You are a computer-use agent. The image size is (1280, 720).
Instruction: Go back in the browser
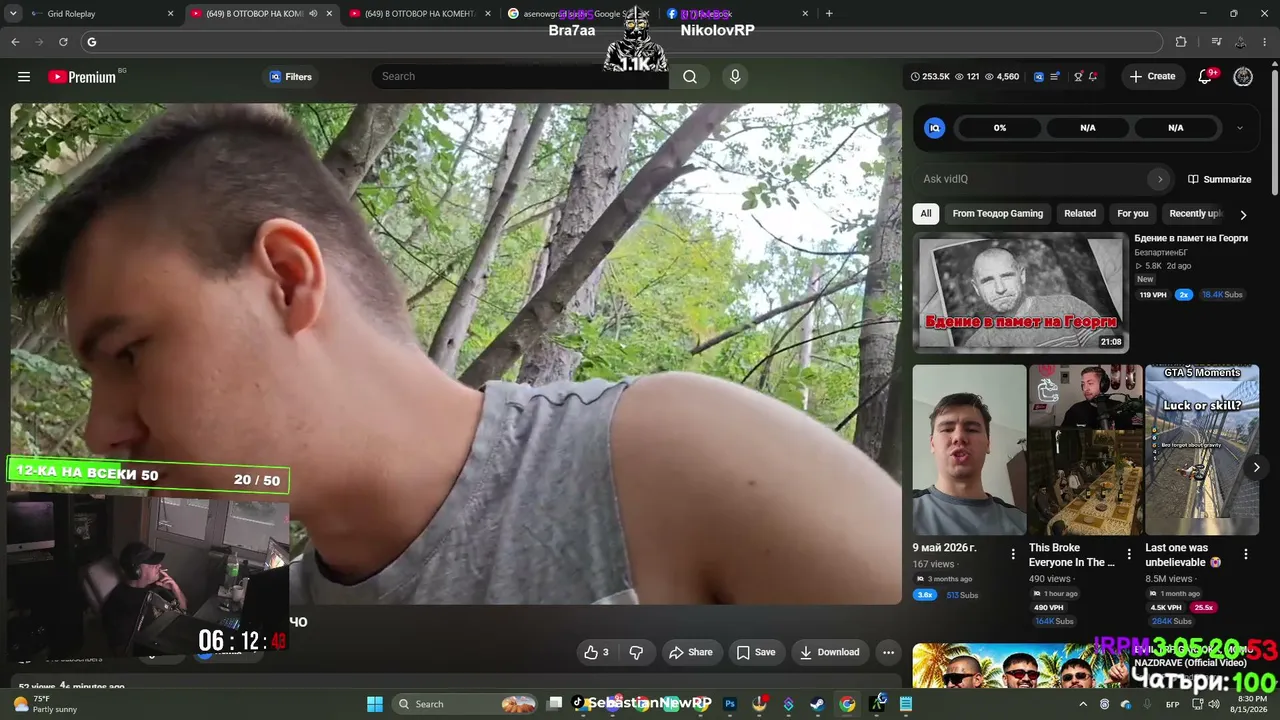(15, 42)
